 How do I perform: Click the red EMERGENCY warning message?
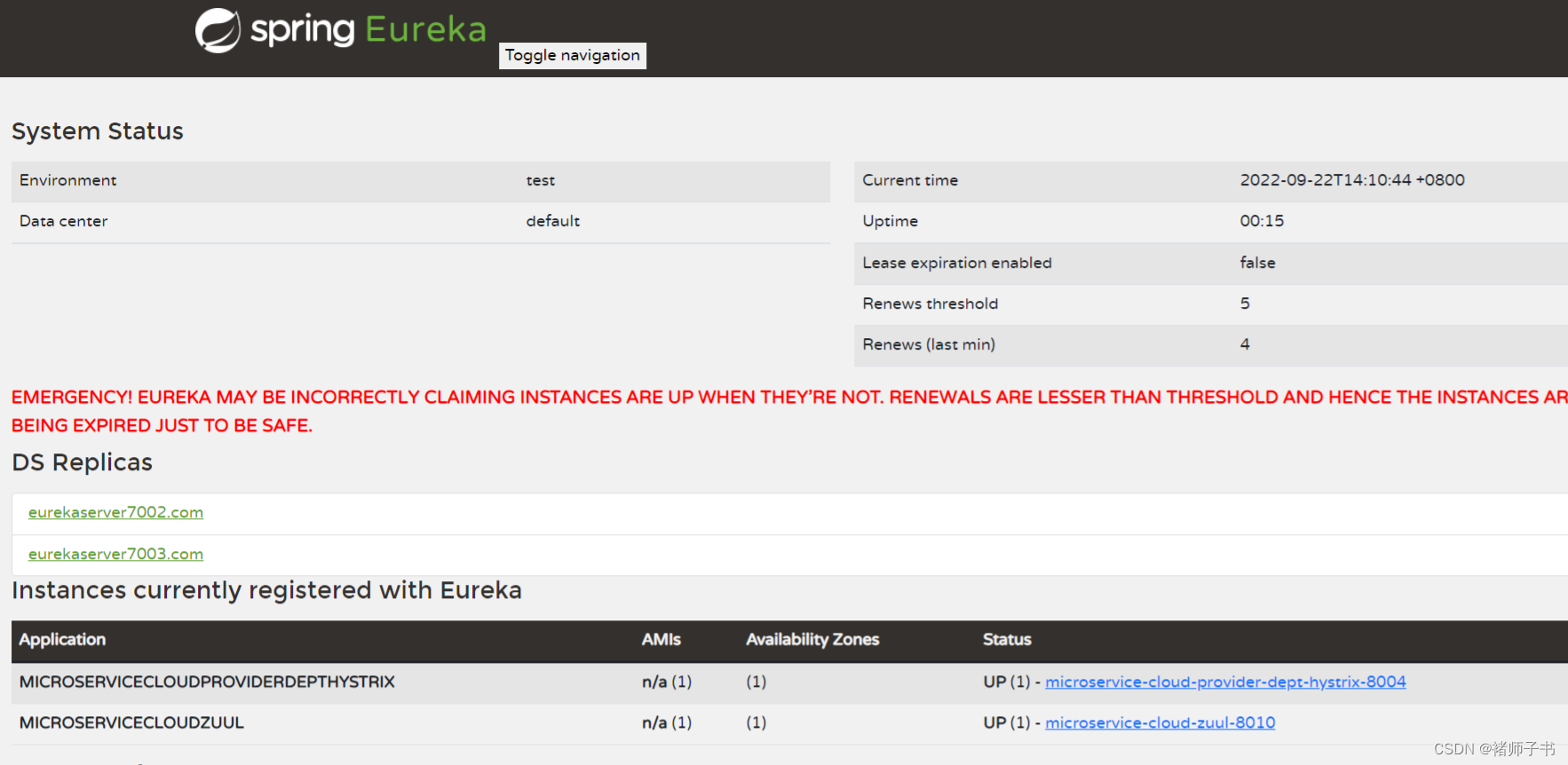tap(789, 411)
